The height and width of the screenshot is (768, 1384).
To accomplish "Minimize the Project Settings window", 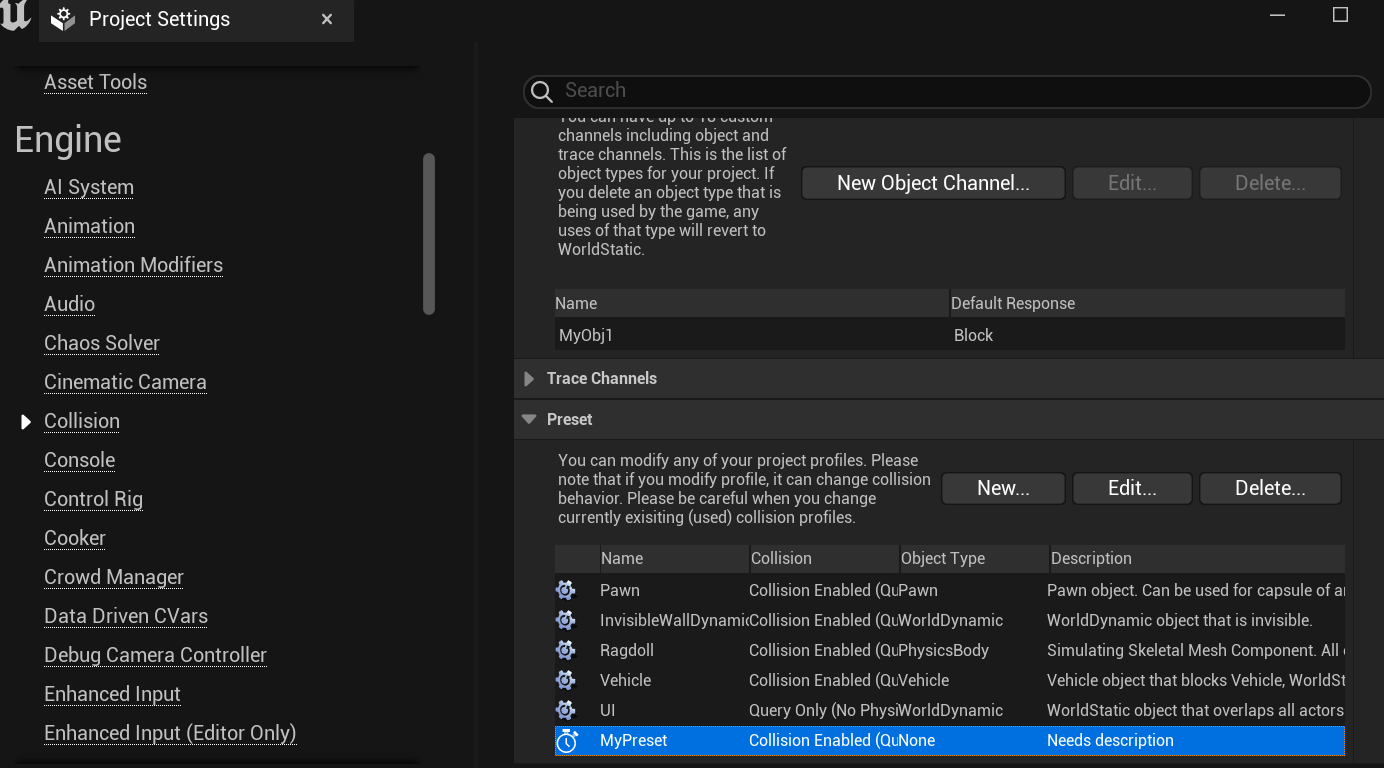I will click(1277, 15).
